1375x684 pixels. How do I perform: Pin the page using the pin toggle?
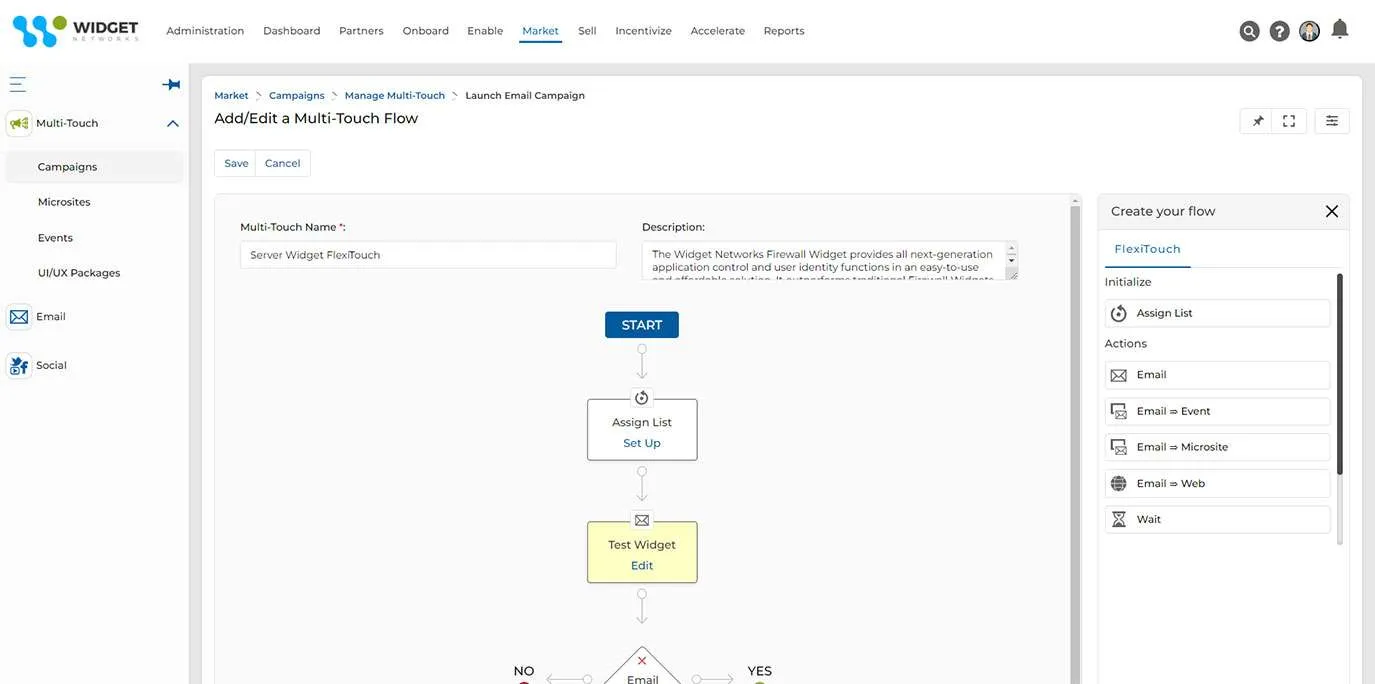coord(1256,119)
